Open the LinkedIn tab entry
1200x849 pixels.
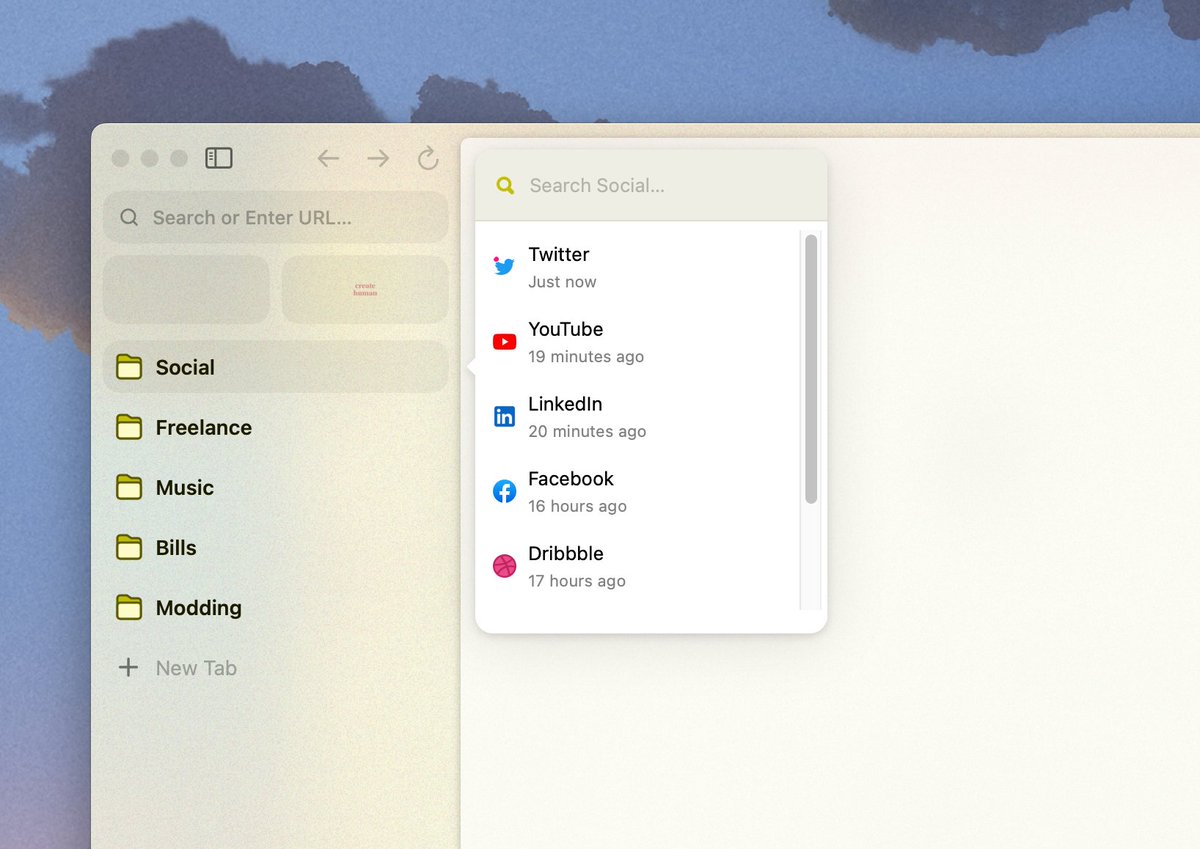(x=638, y=417)
